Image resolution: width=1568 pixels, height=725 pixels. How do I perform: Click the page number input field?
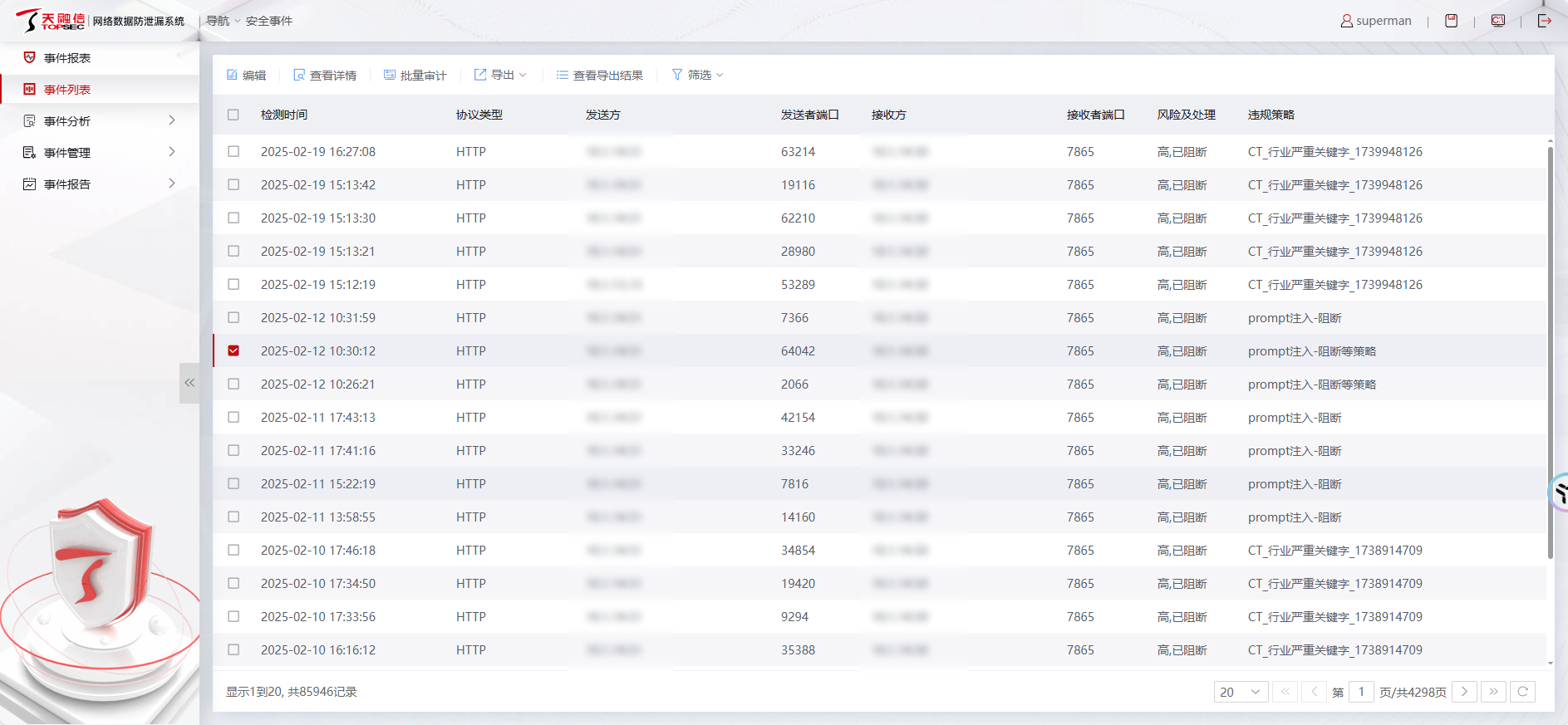point(1361,692)
